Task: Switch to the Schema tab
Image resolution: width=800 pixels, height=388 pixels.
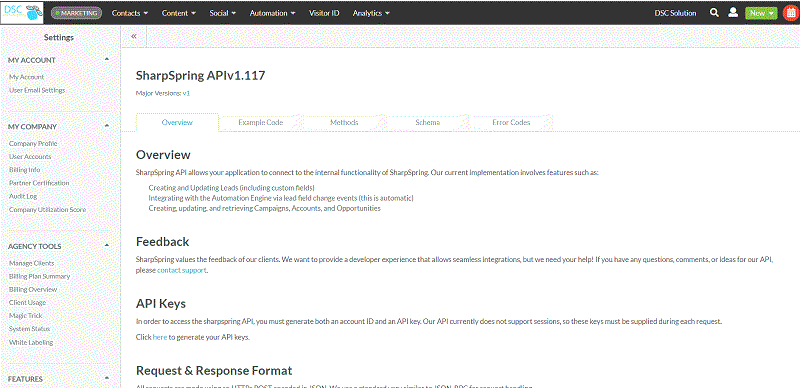Action: click(x=428, y=123)
